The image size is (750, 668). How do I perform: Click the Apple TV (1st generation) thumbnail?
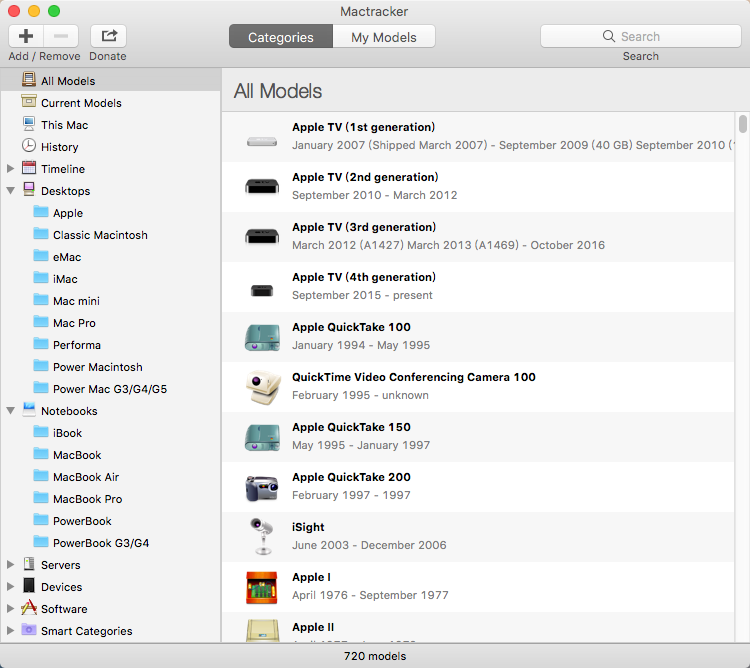click(262, 142)
